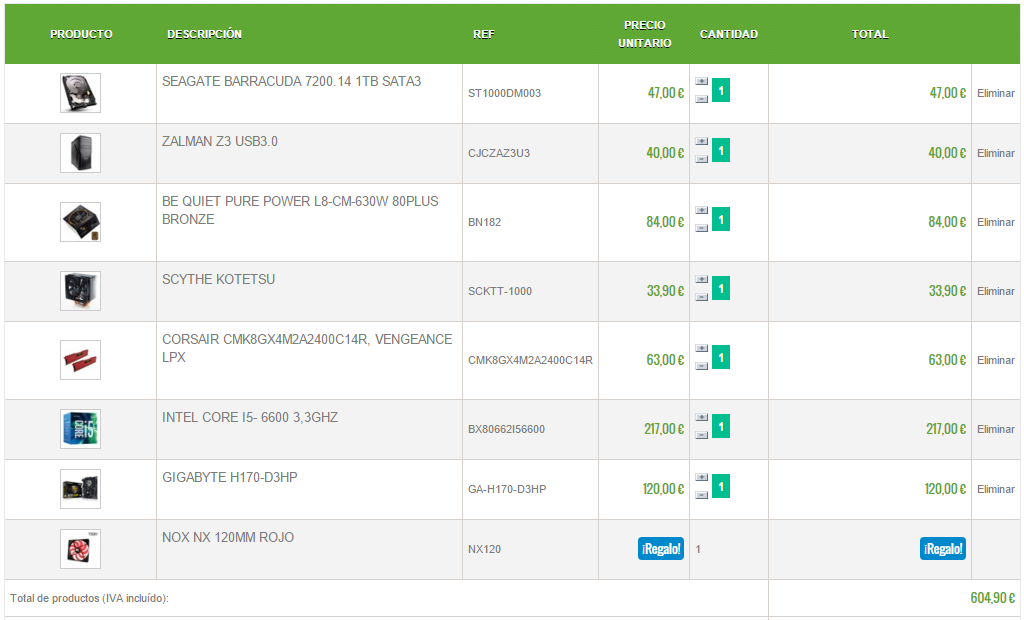Select reference NX120
The height and width of the screenshot is (620, 1024).
point(485,549)
